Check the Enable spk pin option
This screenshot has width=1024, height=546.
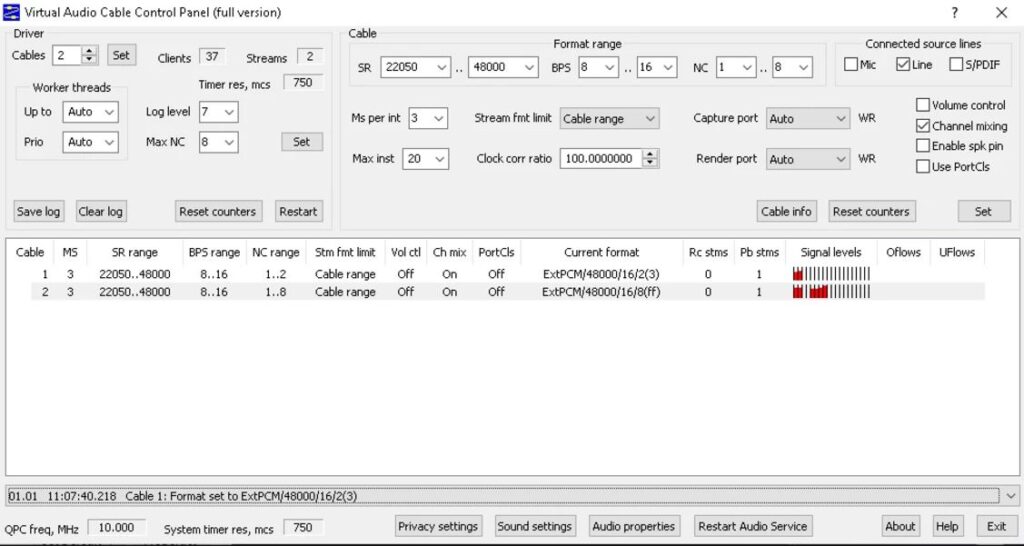(x=922, y=146)
